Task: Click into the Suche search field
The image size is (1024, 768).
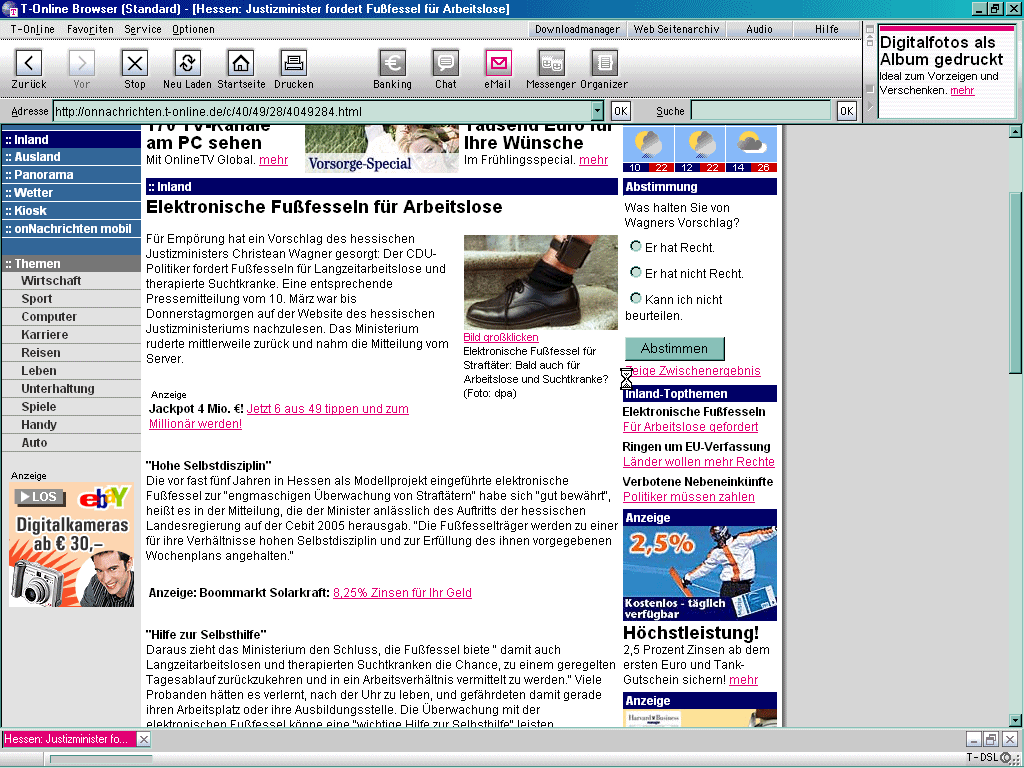Action: coord(760,111)
